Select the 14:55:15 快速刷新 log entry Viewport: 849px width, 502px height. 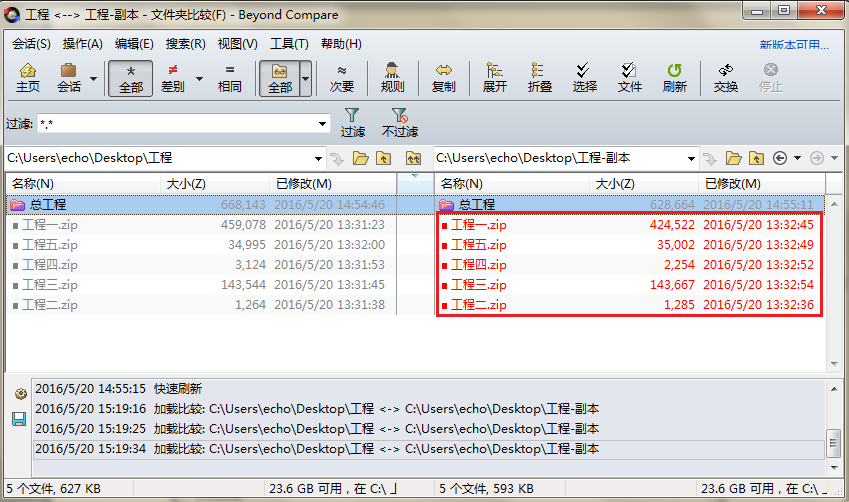point(429,389)
